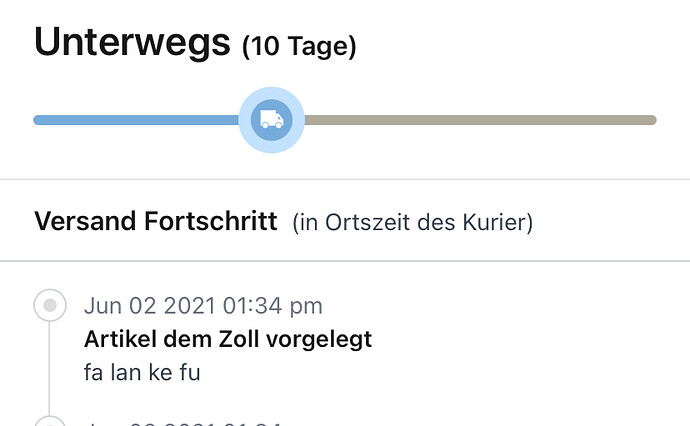Click the word Zoll in status entry
Screen dimensions: 690x426
coord(239,339)
